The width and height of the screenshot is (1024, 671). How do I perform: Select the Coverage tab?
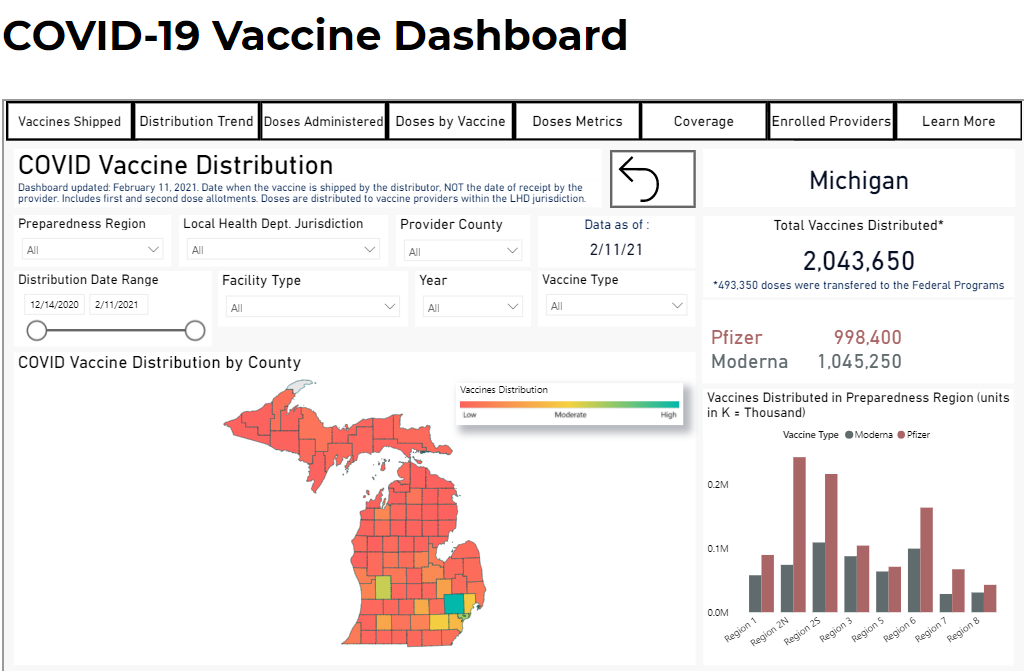(703, 120)
